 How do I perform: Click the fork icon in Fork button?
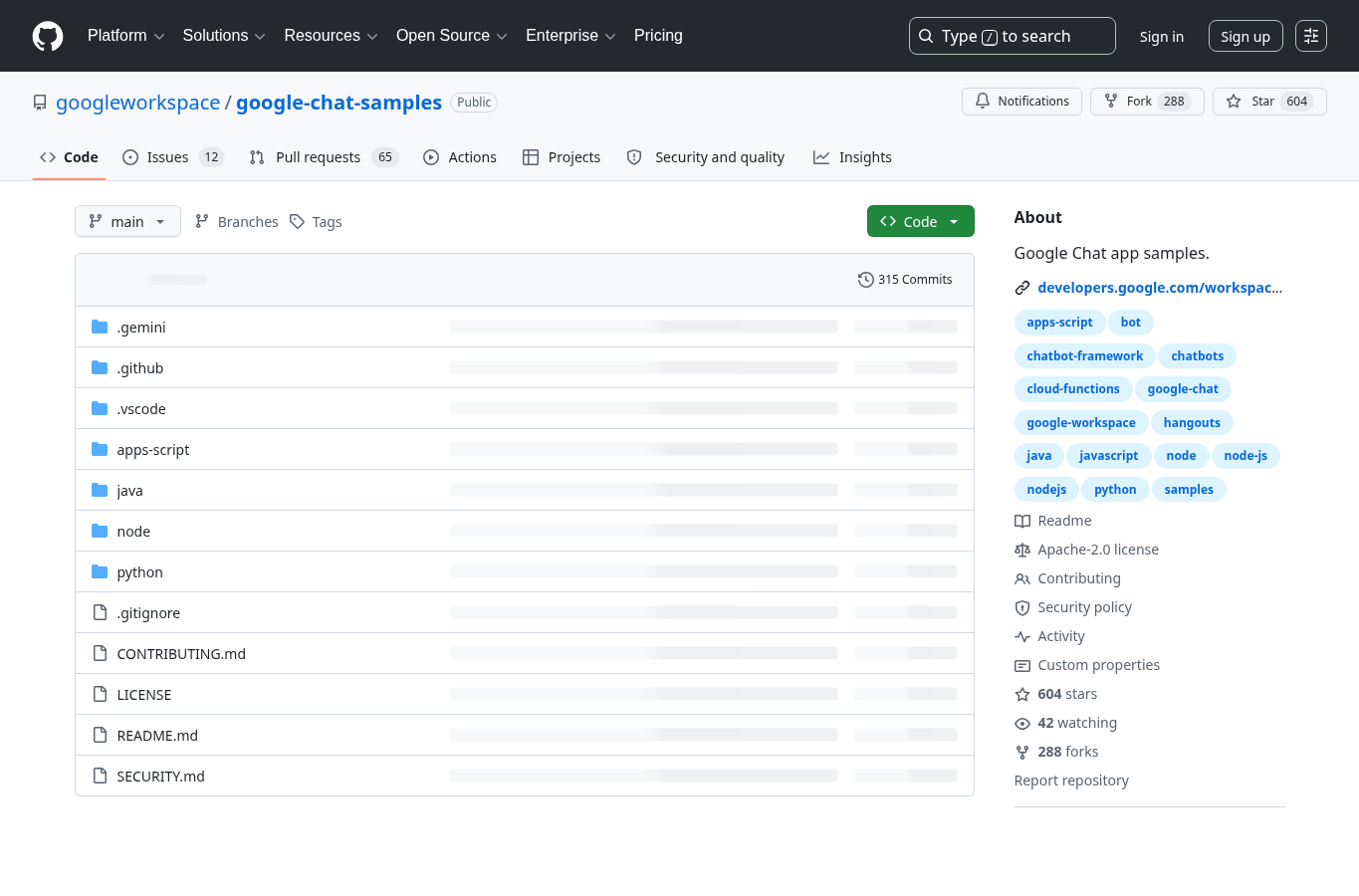[x=1111, y=102]
